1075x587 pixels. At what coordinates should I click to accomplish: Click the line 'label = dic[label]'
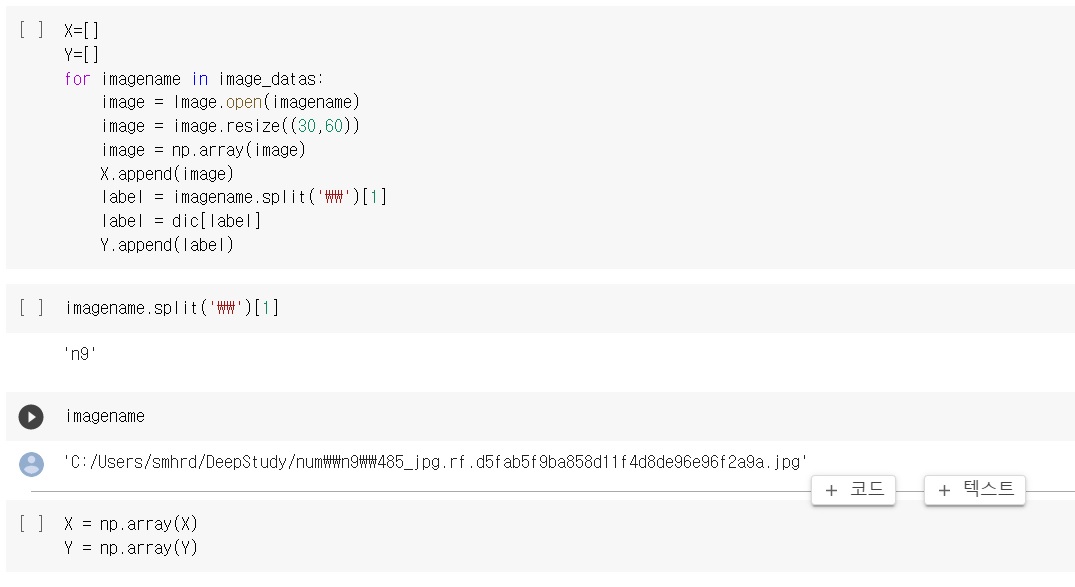[181, 220]
